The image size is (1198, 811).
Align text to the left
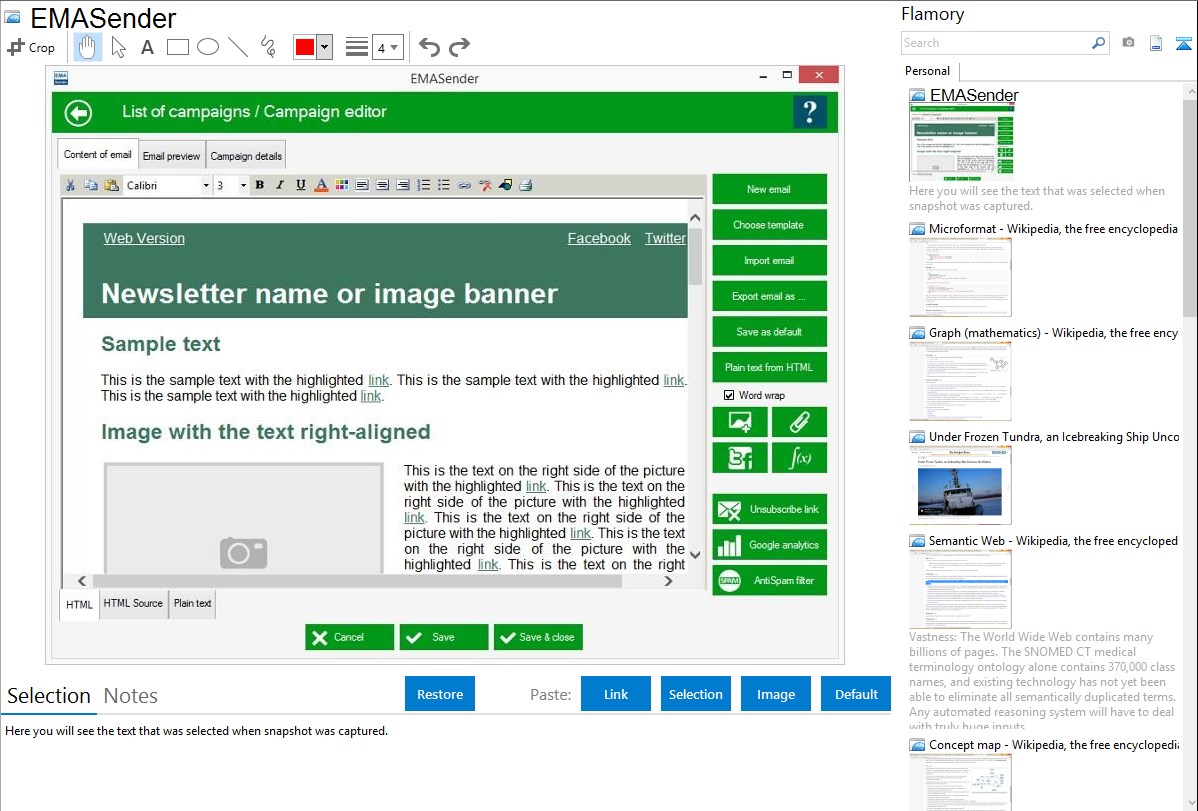pos(362,185)
